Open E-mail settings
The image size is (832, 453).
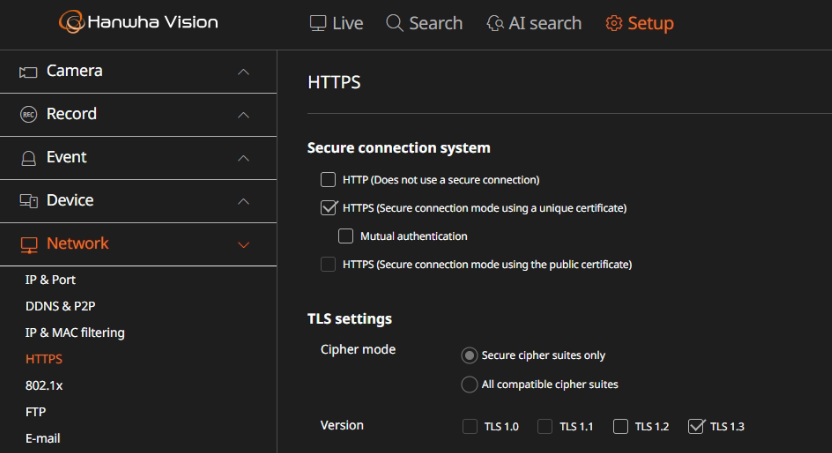click(x=43, y=439)
